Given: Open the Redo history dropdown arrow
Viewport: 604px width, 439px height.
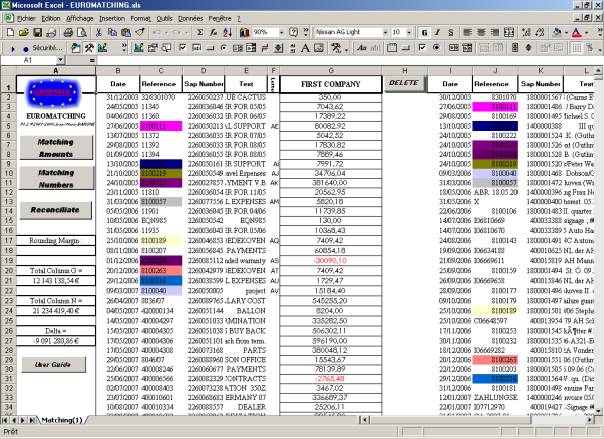Looking at the screenshot, I should click(x=188, y=32).
